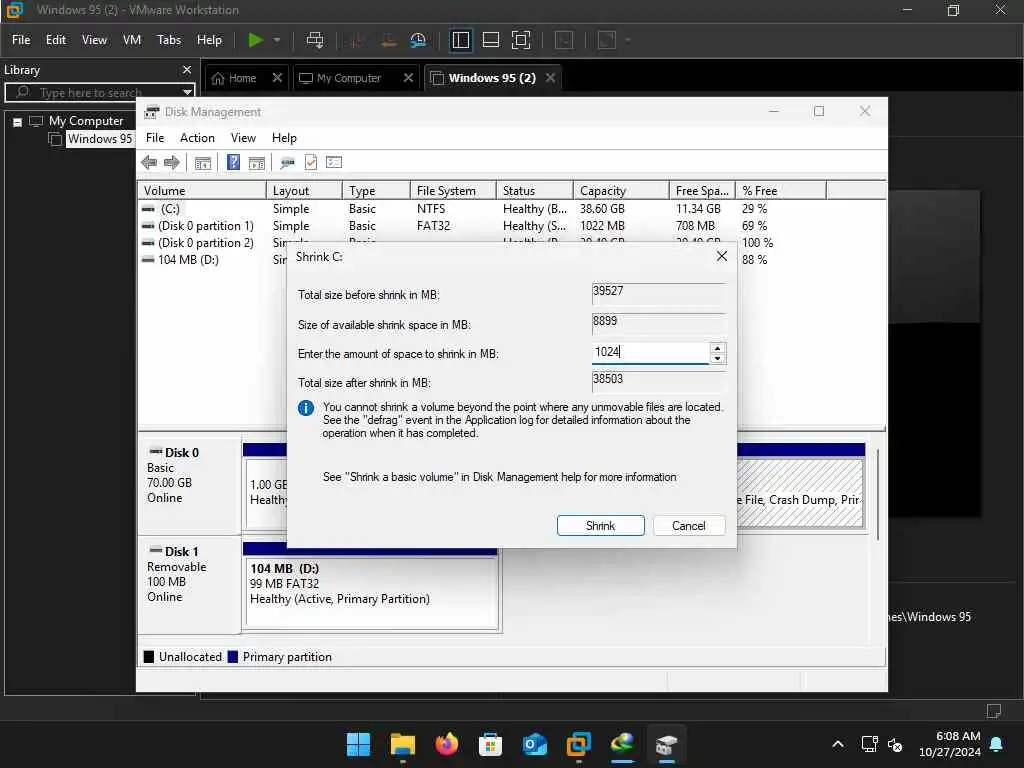Select the 104 MB (D:) volume row
Viewport: 1024px width, 768px height.
(212, 259)
